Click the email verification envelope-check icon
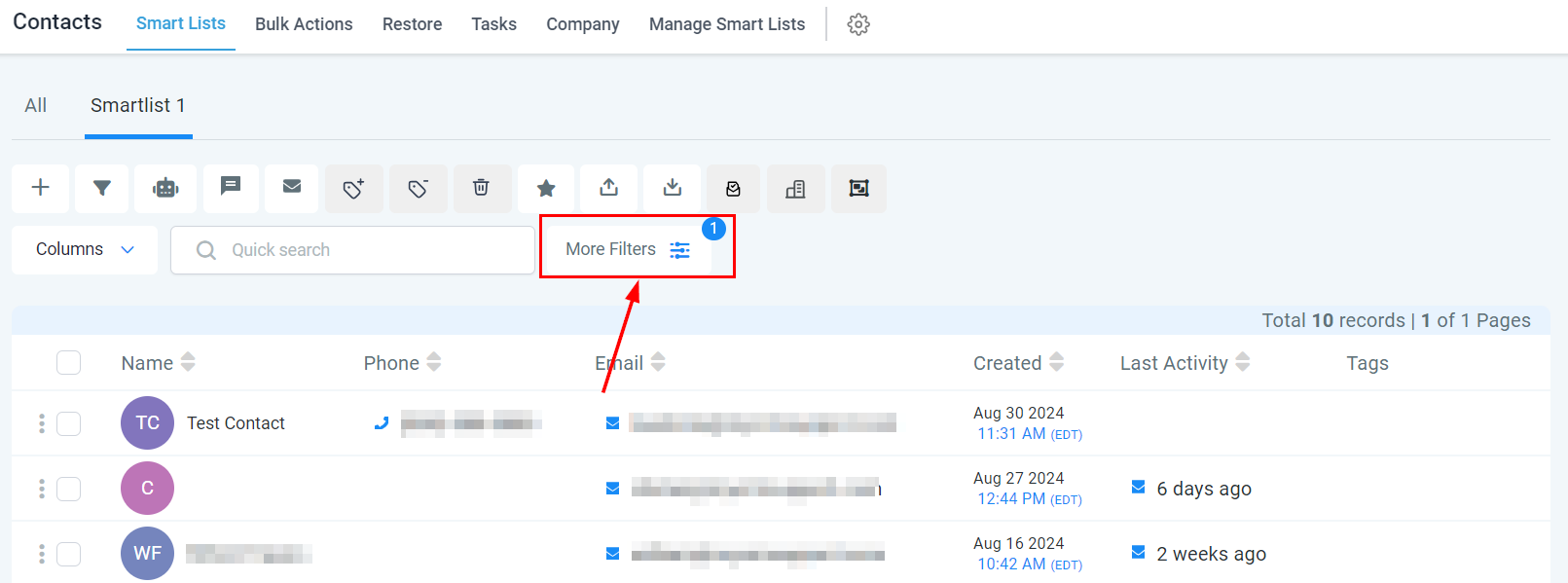The image size is (1568, 583). tap(734, 188)
